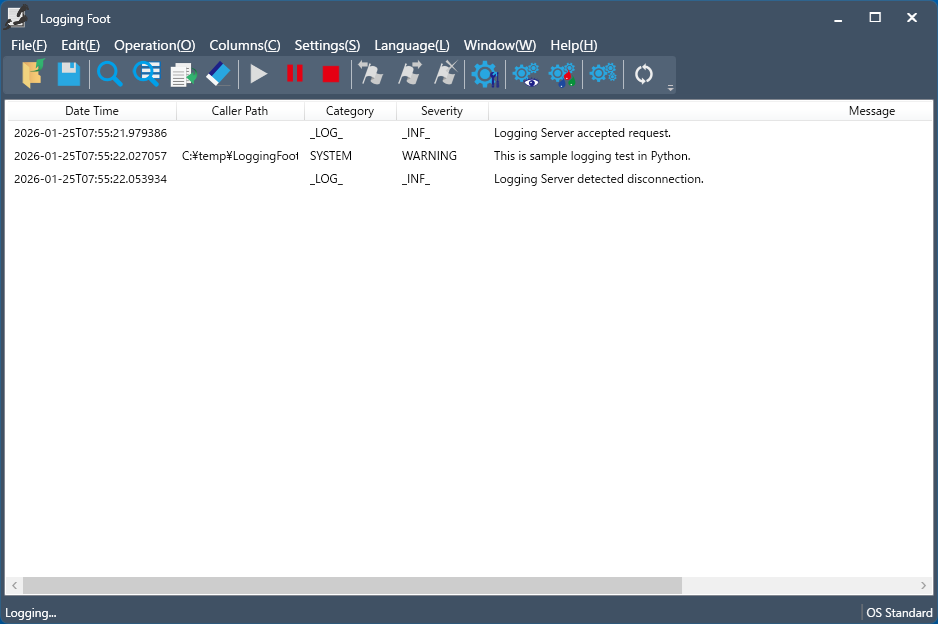The height and width of the screenshot is (624, 938).
Task: Click the copy documents icon with checkmark
Action: pyautogui.click(x=182, y=74)
